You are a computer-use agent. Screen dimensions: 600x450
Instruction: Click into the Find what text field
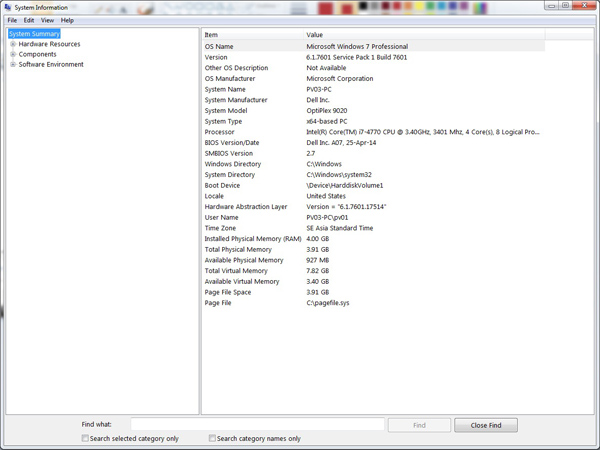click(x=258, y=424)
